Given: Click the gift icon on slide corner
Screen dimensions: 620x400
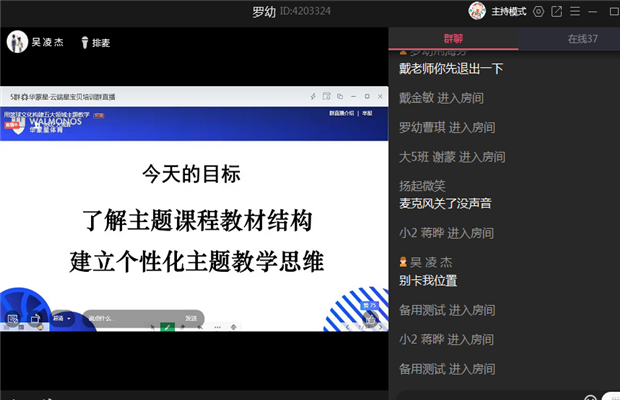Looking at the screenshot, I should [x=370, y=320].
